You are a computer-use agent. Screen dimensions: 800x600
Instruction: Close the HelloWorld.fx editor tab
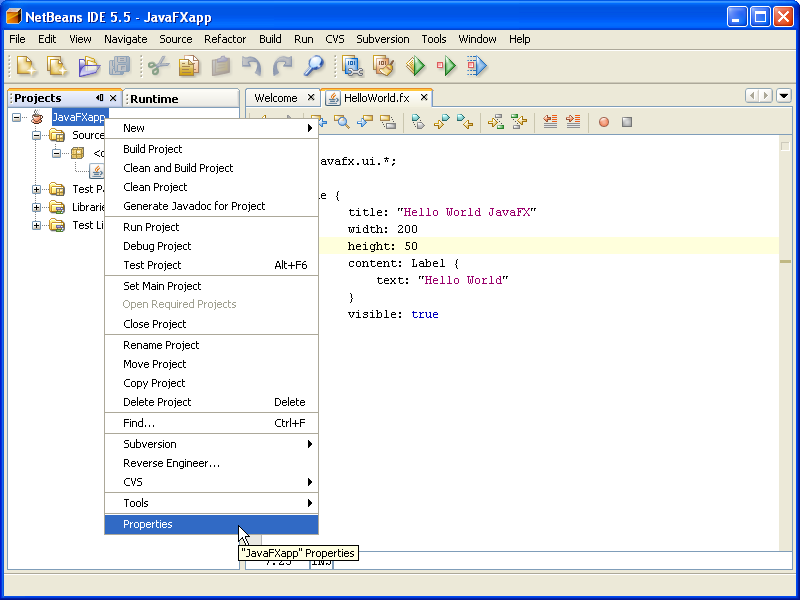coord(424,98)
